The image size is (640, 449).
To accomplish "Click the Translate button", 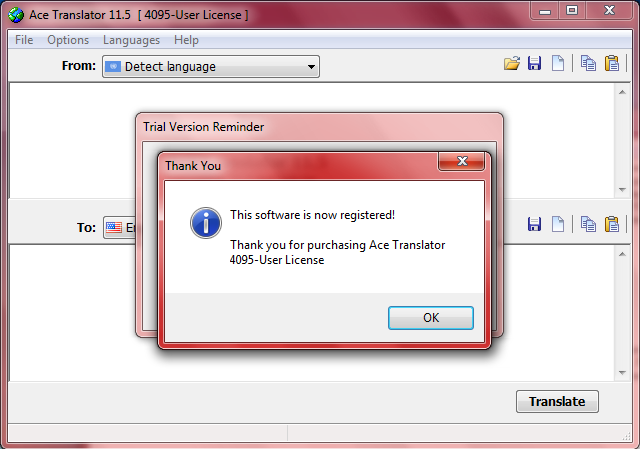I will (x=557, y=401).
